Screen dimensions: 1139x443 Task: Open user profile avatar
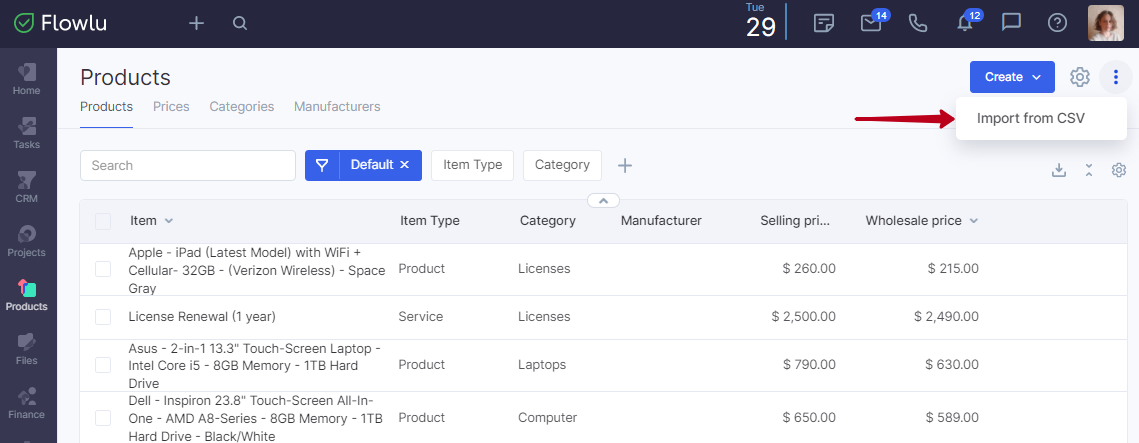pyautogui.click(x=1106, y=23)
